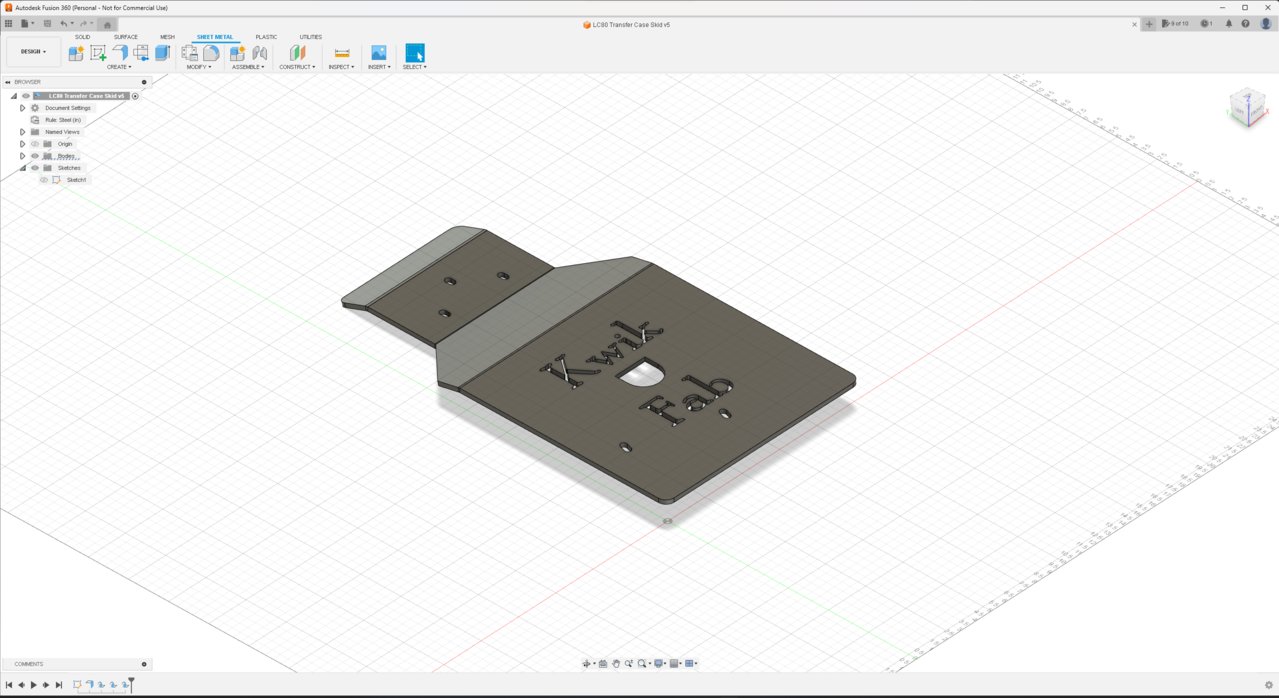Select the Unfold tool in Modify group
Image resolution: width=1279 pixels, height=698 pixels.
tap(189, 53)
